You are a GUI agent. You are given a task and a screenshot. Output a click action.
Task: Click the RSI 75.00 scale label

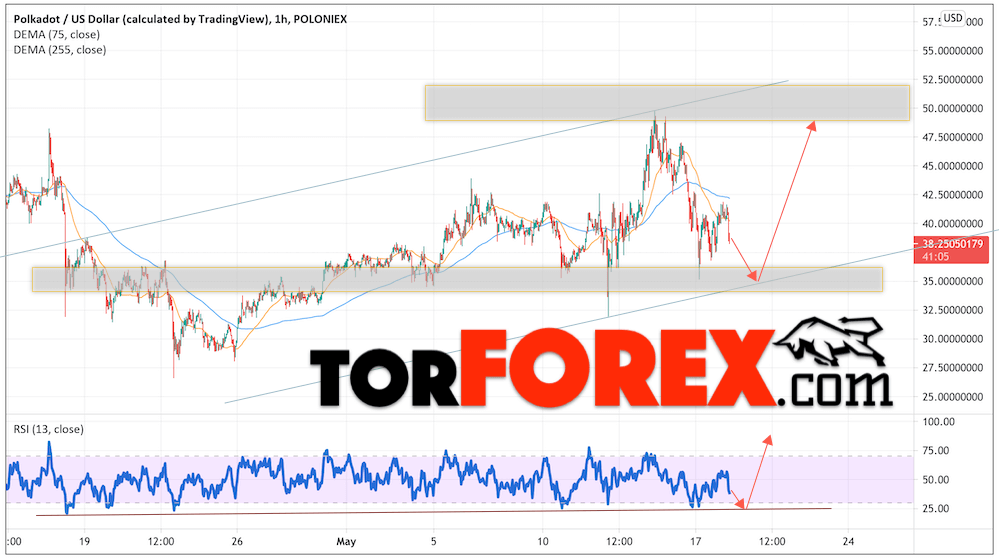coord(936,450)
